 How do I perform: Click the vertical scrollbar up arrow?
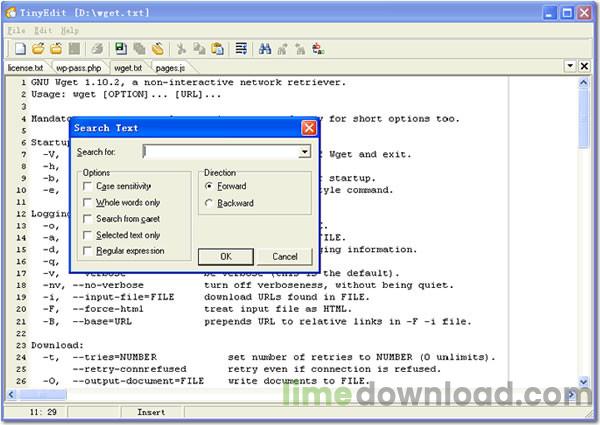[584, 82]
